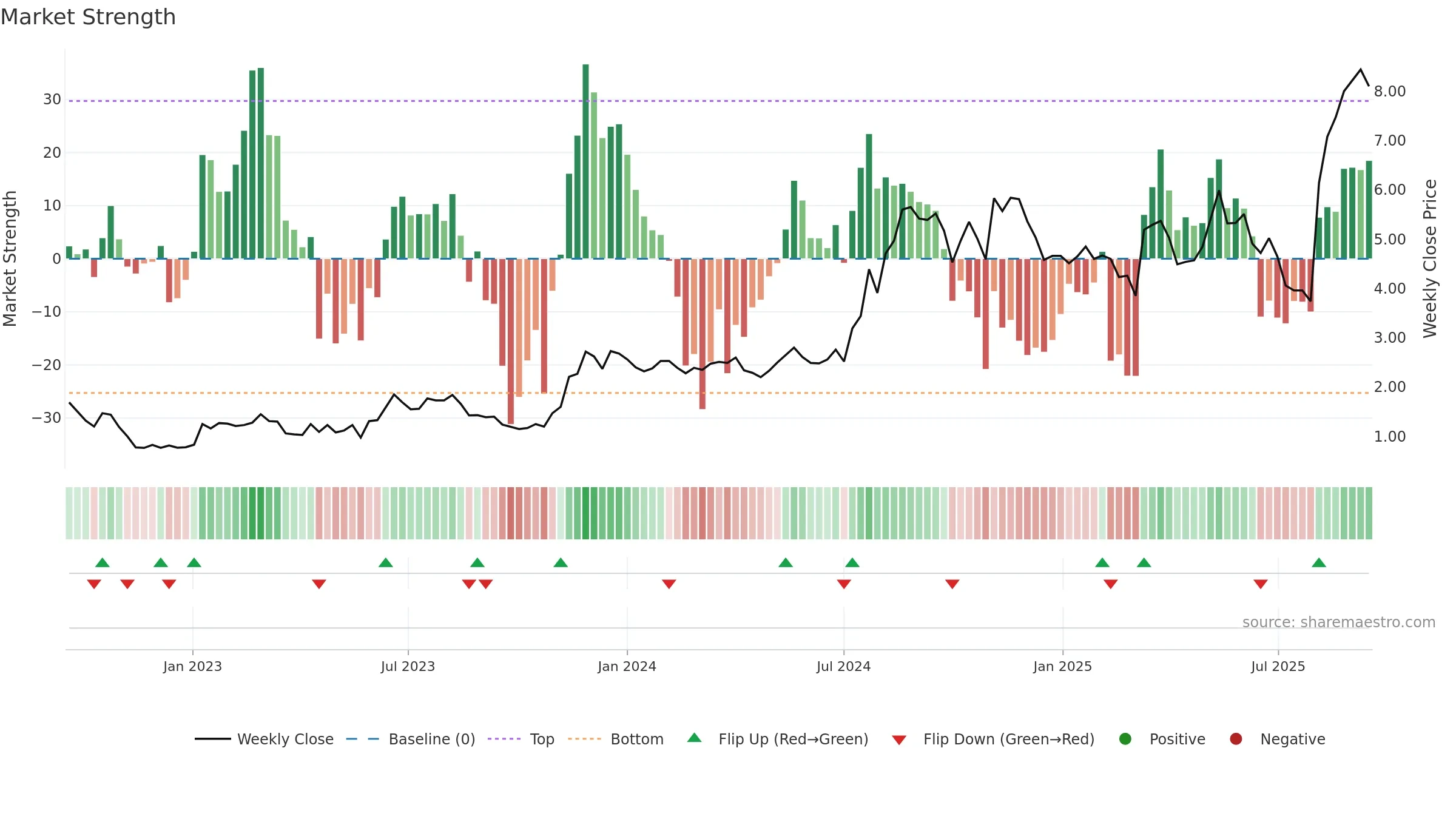Viewport: 1456px width, 819px height.
Task: Select the Top legend label
Action: pos(542,739)
